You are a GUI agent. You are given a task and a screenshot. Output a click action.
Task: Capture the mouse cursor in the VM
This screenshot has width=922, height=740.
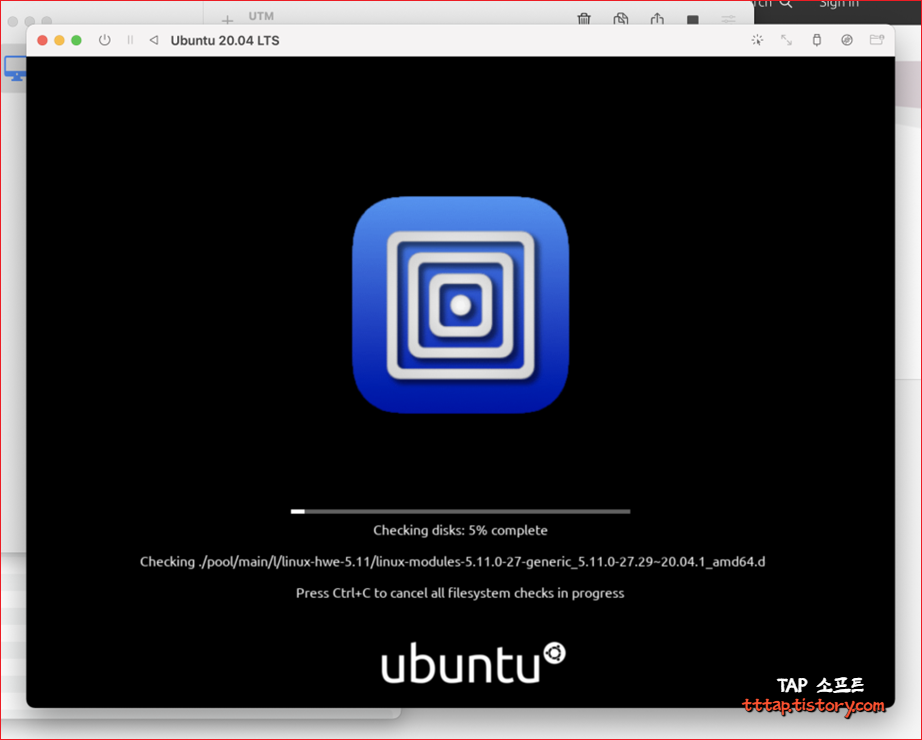point(757,40)
